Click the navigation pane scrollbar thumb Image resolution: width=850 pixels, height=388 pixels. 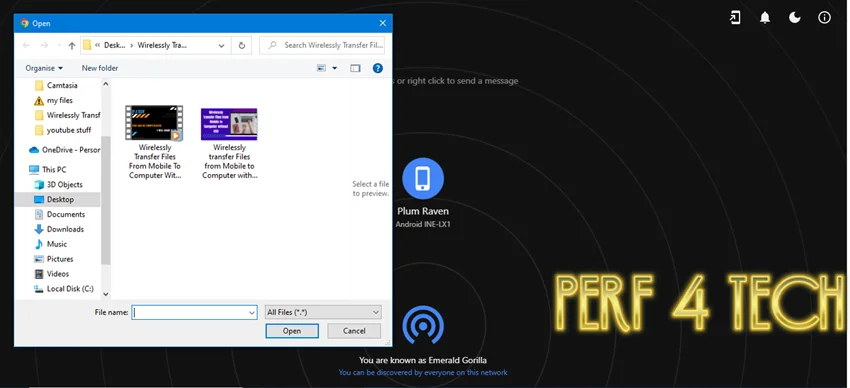(106, 201)
